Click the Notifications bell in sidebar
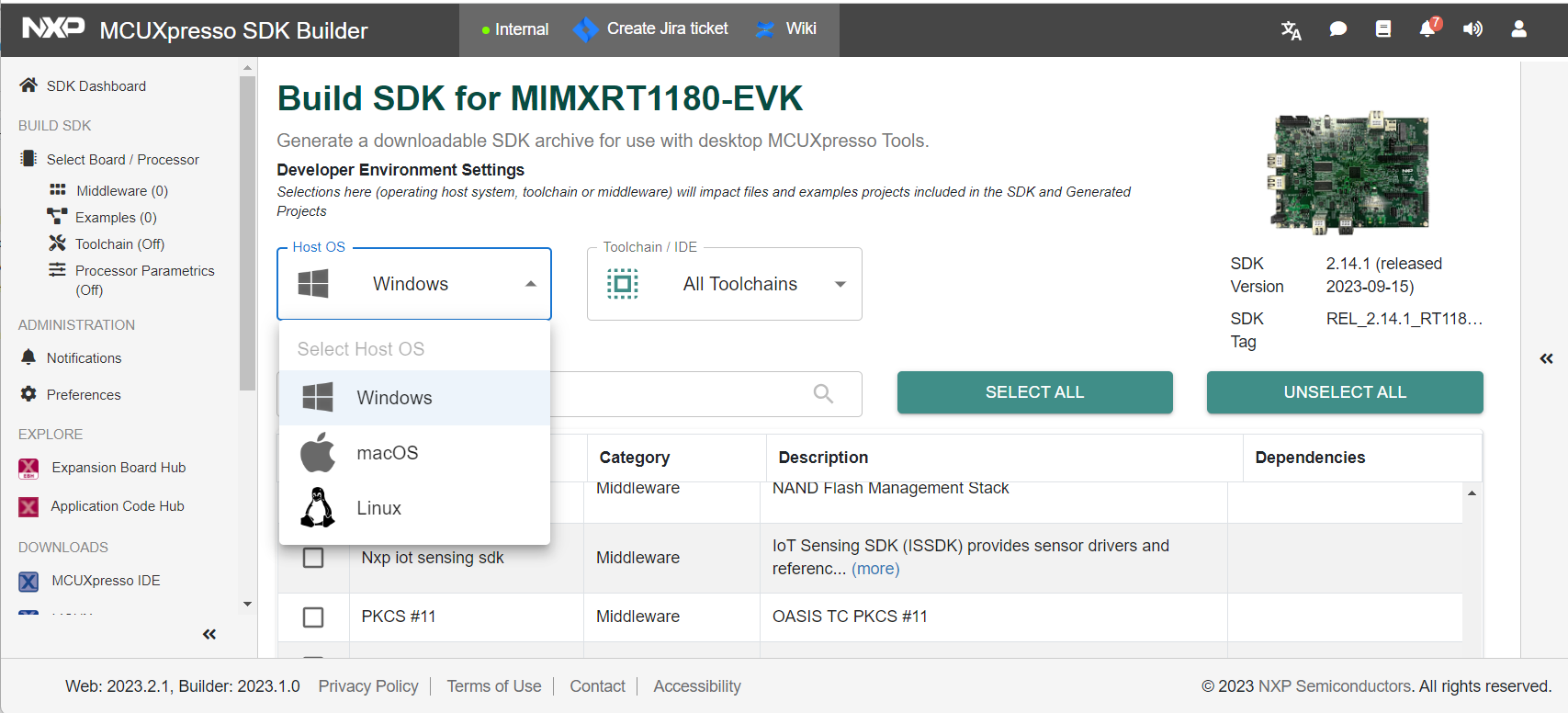 tap(28, 357)
